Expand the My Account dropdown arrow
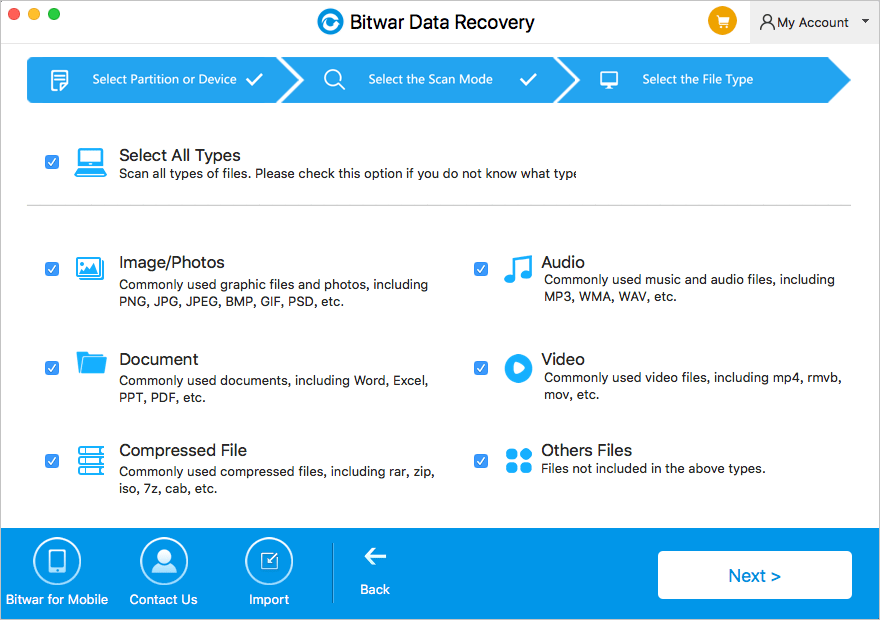Image resolution: width=880 pixels, height=620 pixels. (x=865, y=21)
